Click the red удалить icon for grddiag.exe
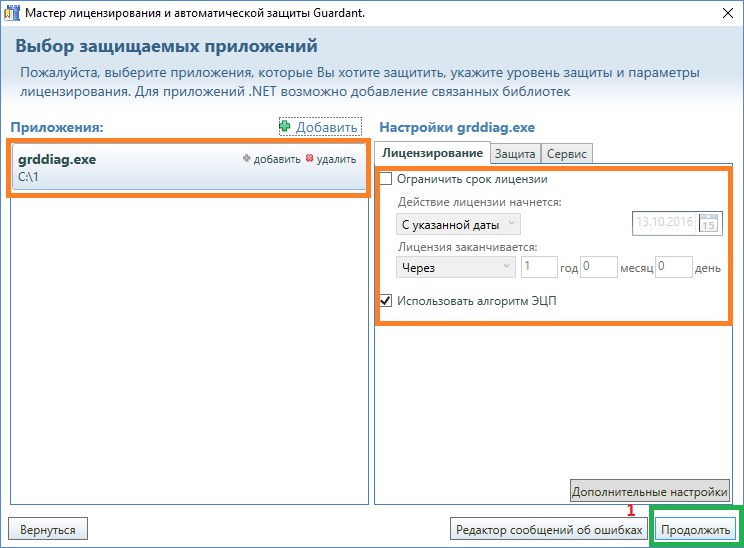Screen dimensions: 744x548 click(309, 159)
